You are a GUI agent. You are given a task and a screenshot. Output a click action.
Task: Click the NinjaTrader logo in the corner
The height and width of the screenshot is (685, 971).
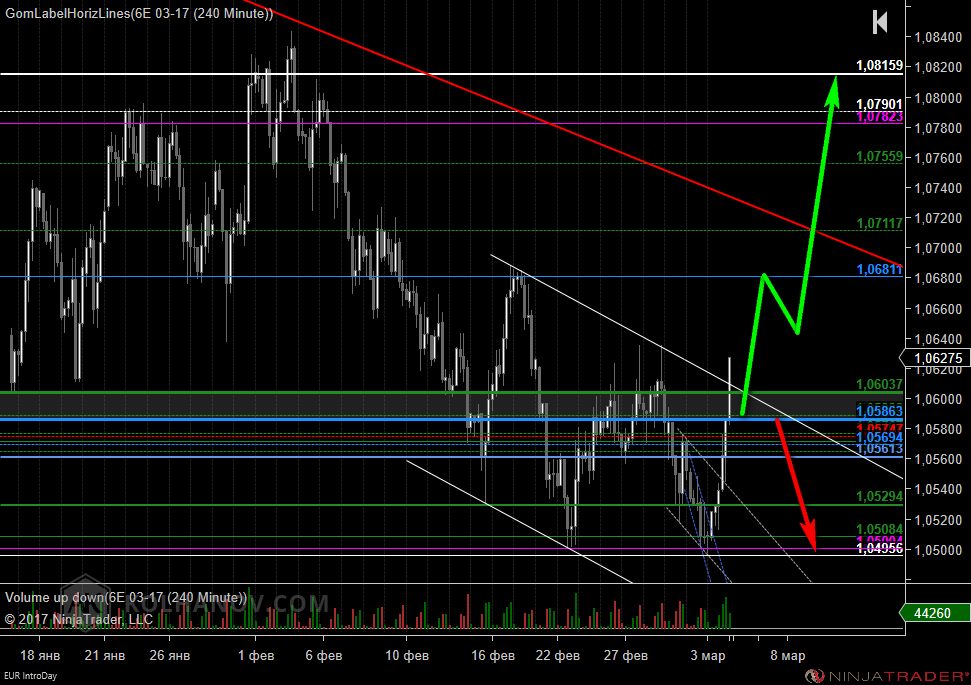(887, 676)
